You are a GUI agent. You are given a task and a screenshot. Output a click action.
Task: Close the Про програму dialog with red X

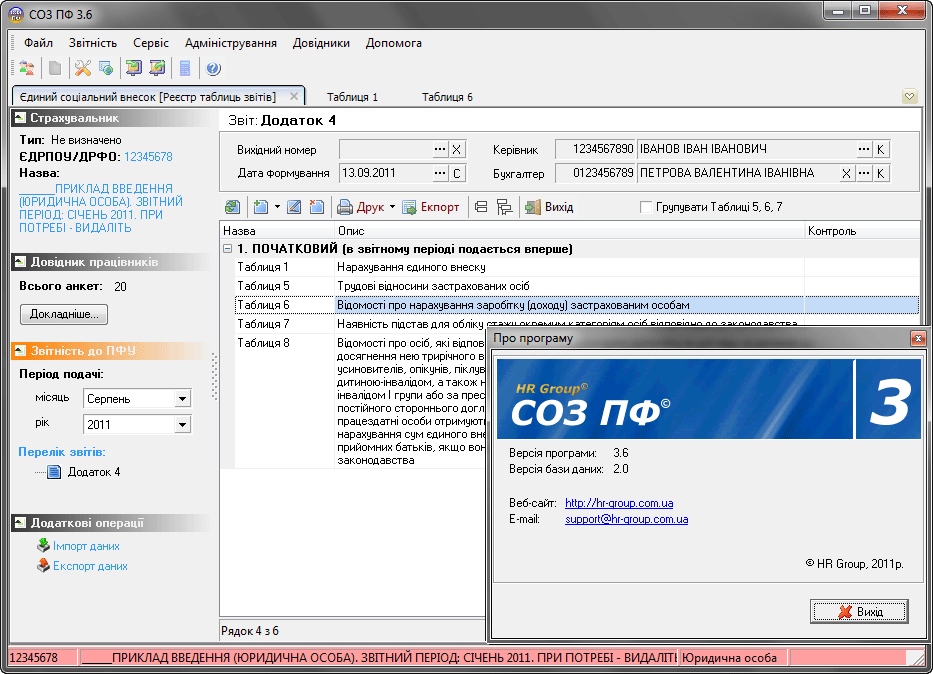click(x=918, y=338)
